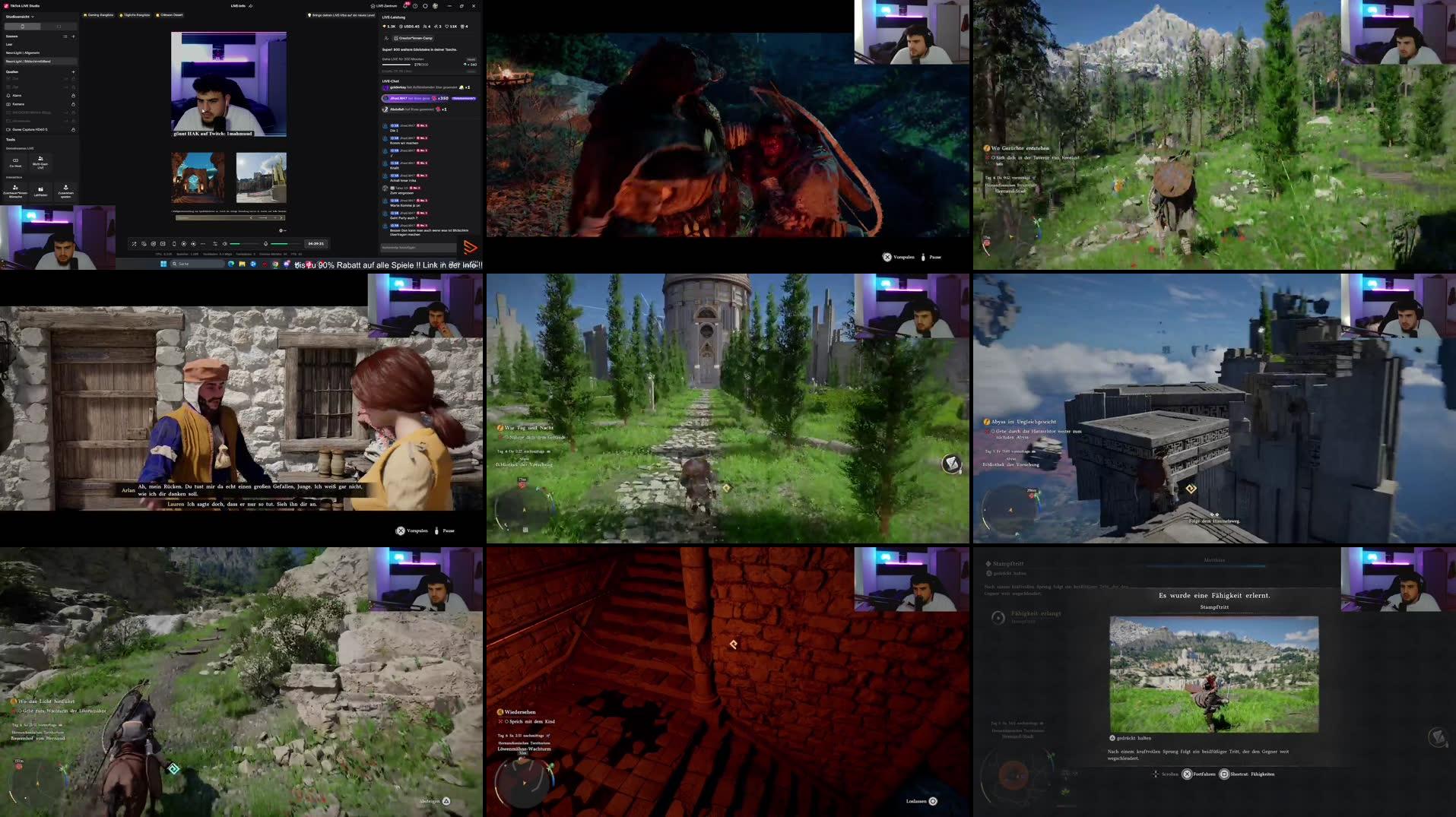Select the NeonLight | Allgemein scene
Screen dimensions: 1456x817
click(x=40, y=52)
